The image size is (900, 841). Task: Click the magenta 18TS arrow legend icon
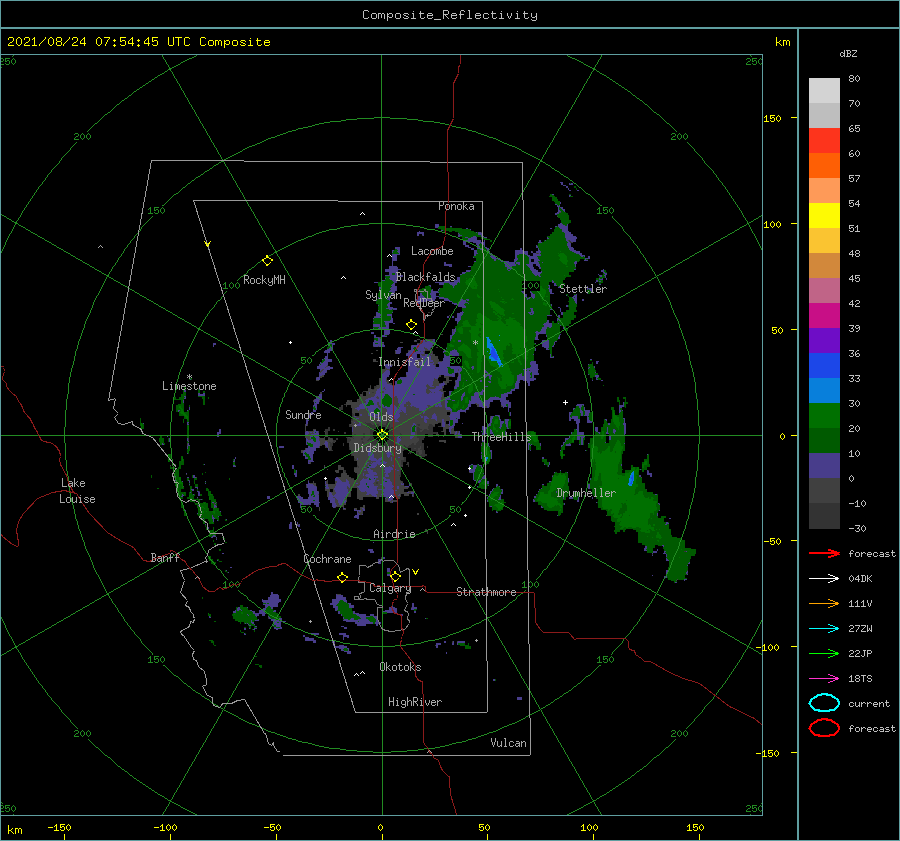(x=824, y=679)
